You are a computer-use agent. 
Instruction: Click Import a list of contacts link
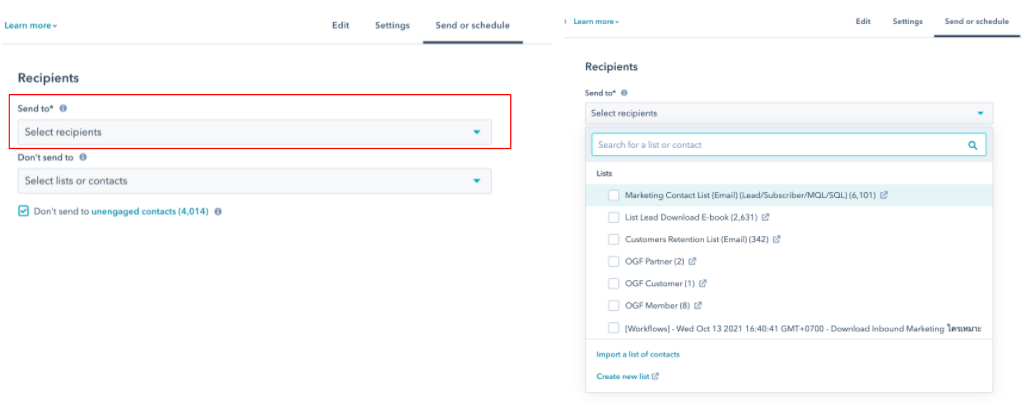pos(638,355)
